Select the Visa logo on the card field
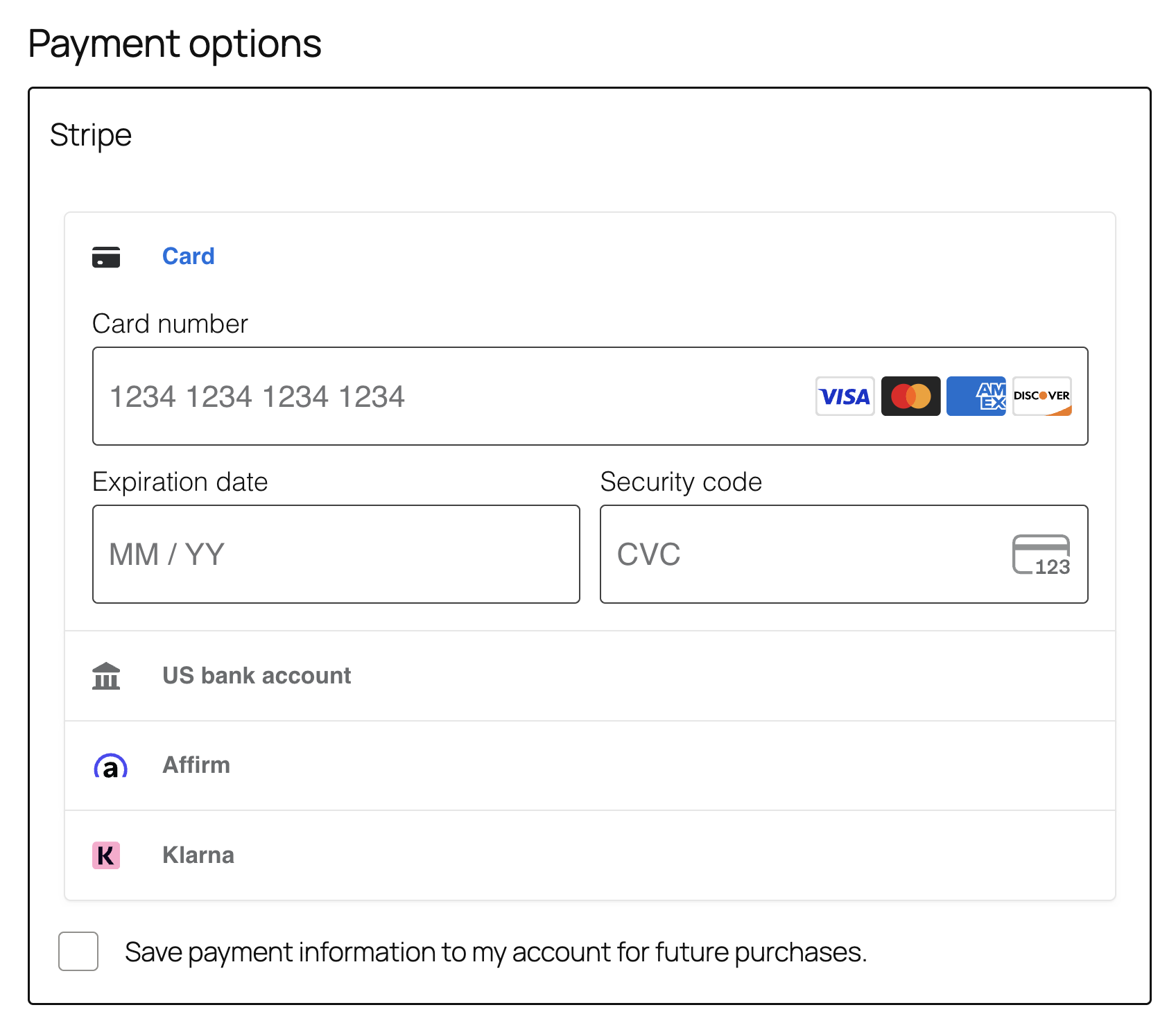The height and width of the screenshot is (1030, 1176). pos(845,396)
